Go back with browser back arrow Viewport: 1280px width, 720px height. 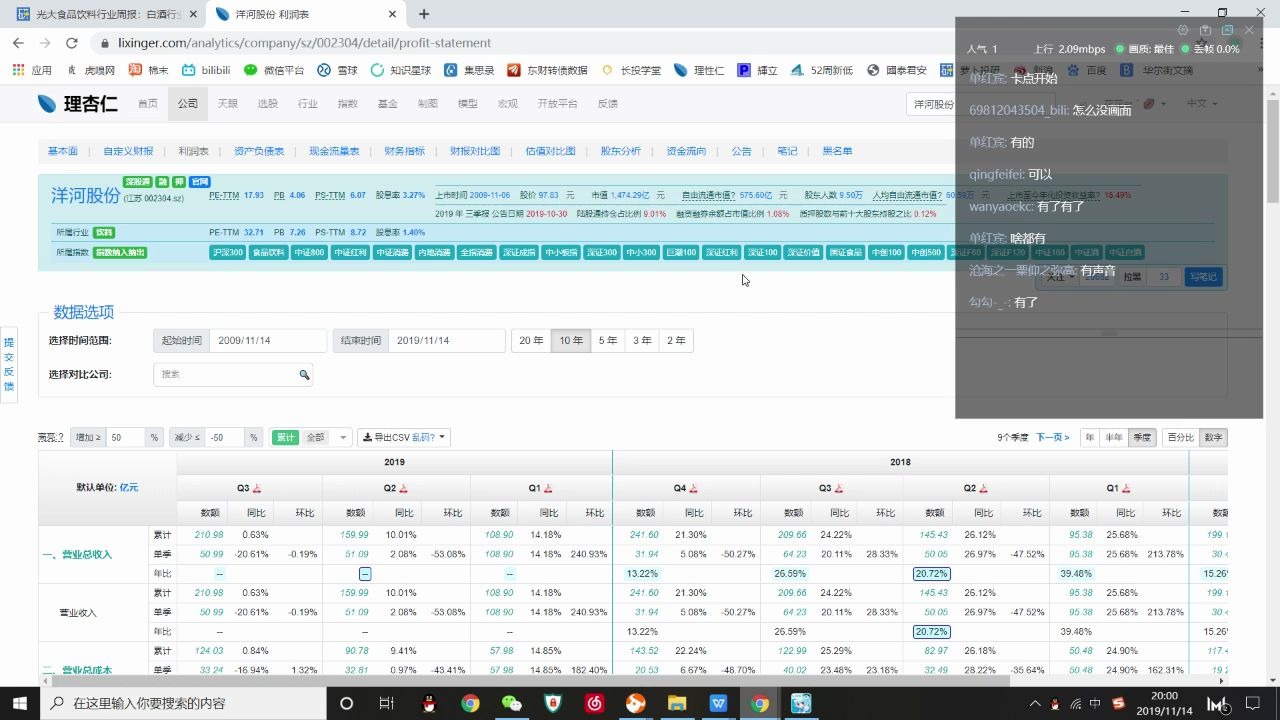tap(18, 43)
